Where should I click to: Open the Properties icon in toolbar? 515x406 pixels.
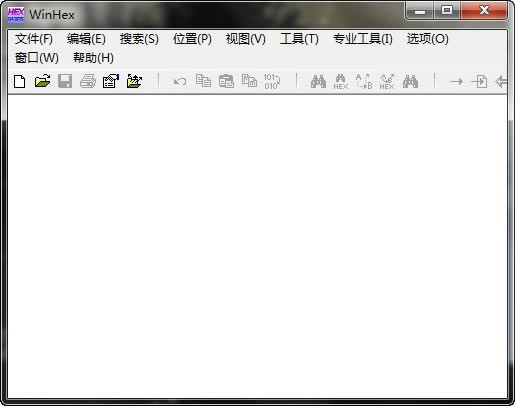(x=111, y=81)
